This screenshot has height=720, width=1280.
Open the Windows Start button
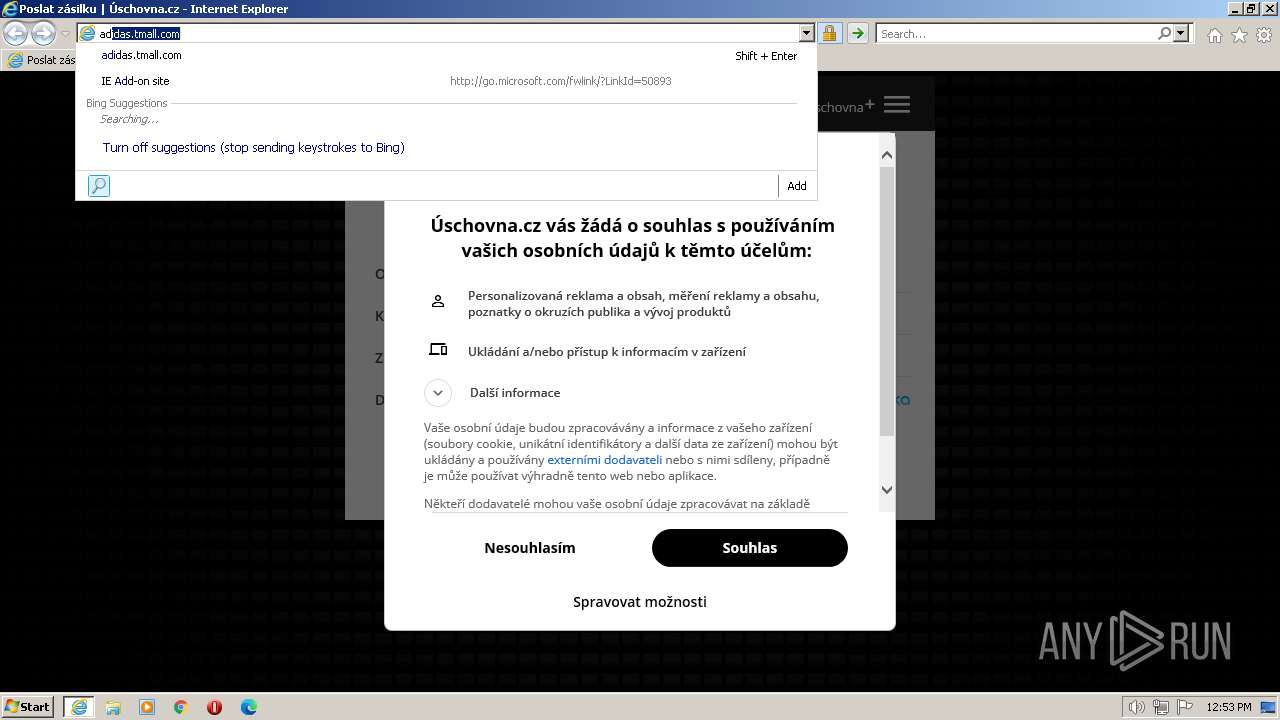pos(28,707)
